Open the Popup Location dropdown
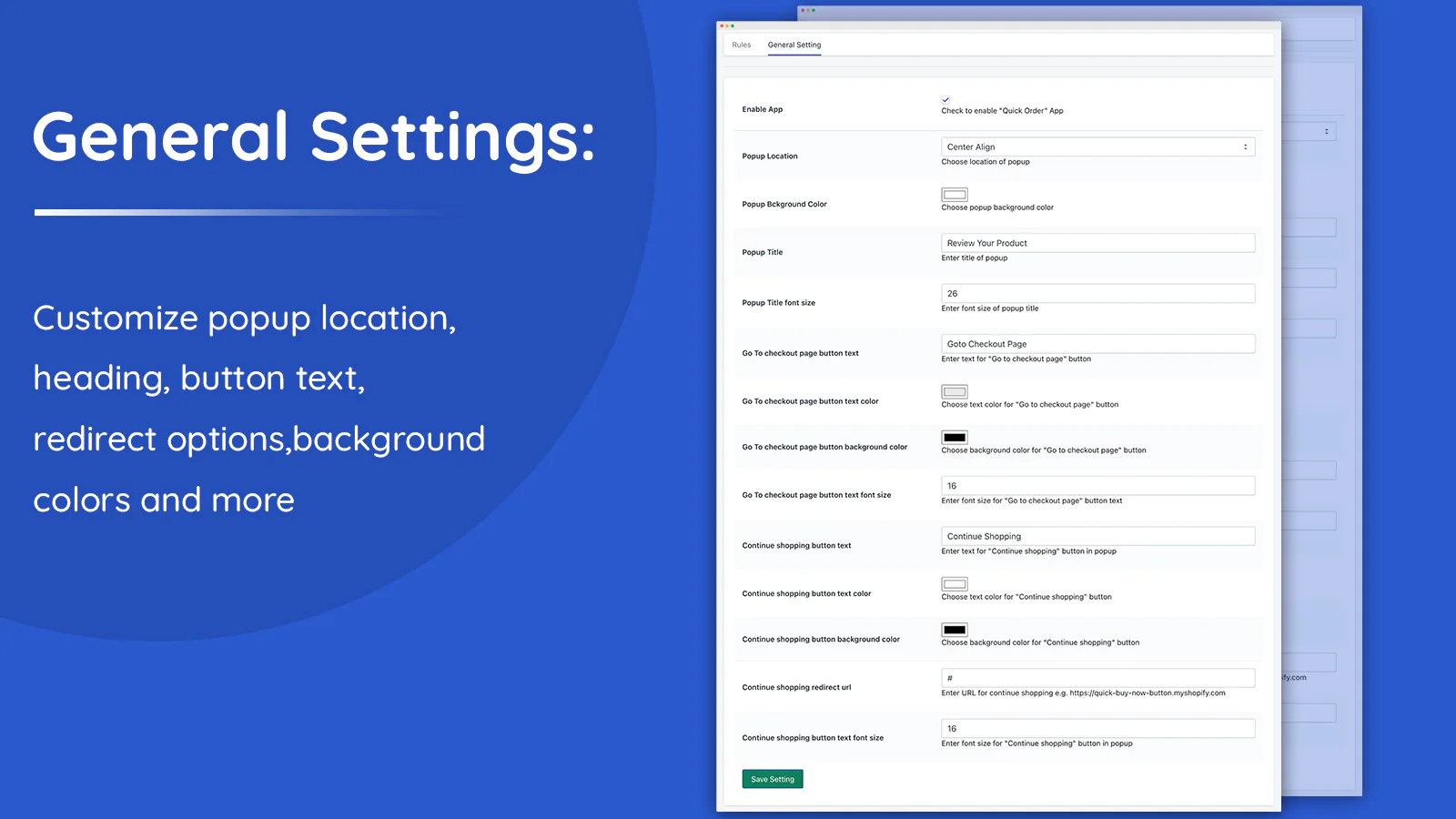The image size is (1456, 819). [1097, 147]
